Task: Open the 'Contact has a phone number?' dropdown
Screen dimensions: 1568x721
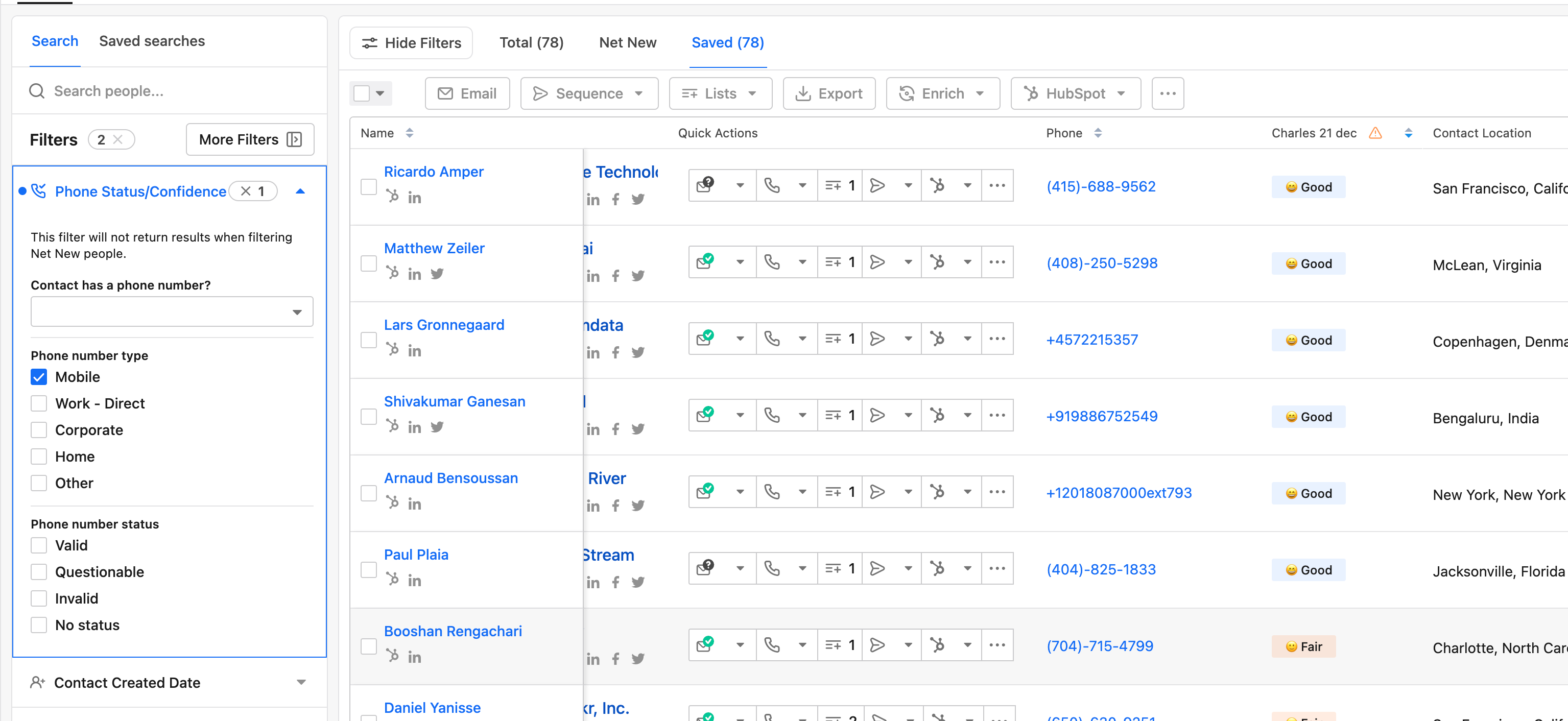Action: [x=172, y=312]
